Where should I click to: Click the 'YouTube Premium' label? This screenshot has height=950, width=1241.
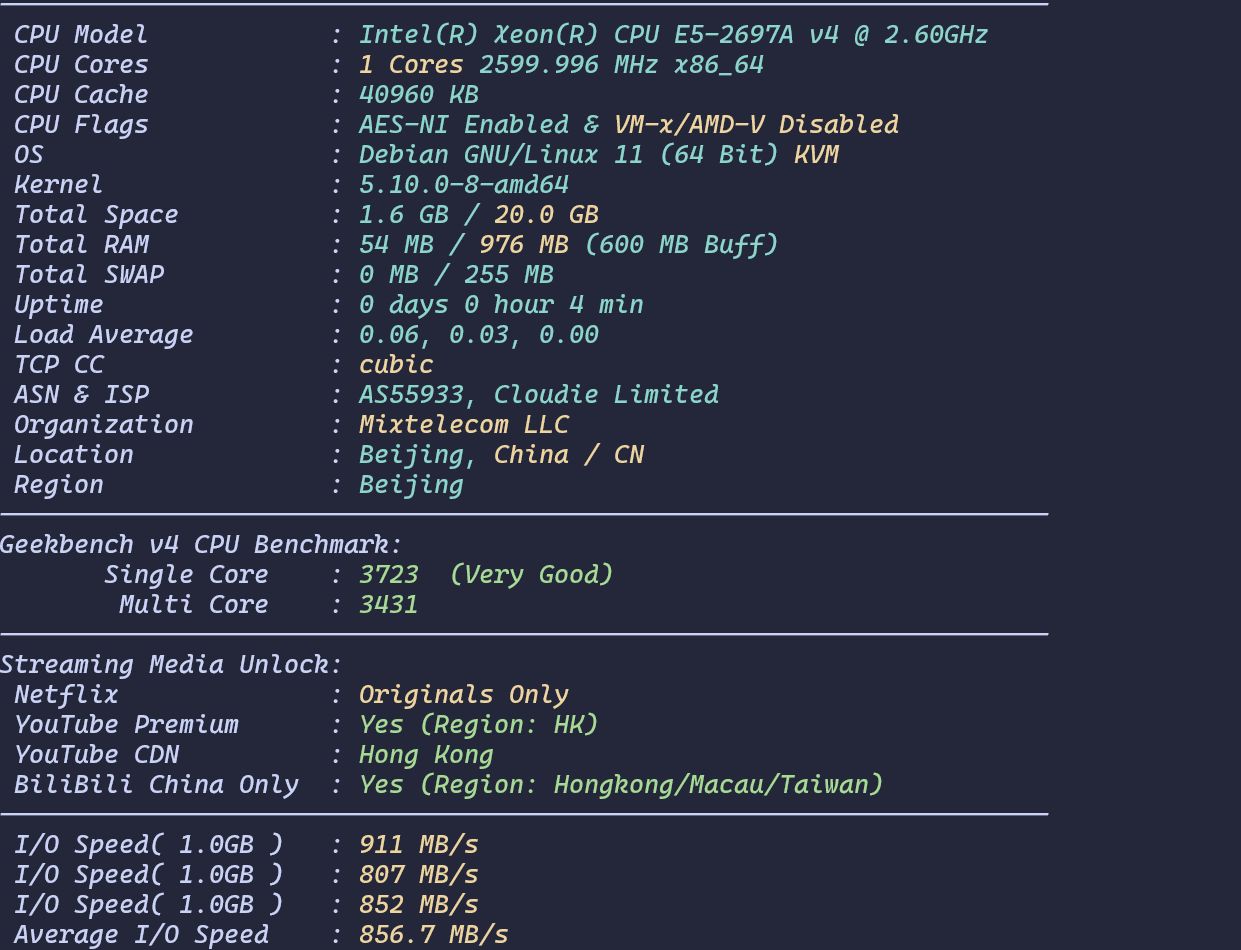[126, 725]
